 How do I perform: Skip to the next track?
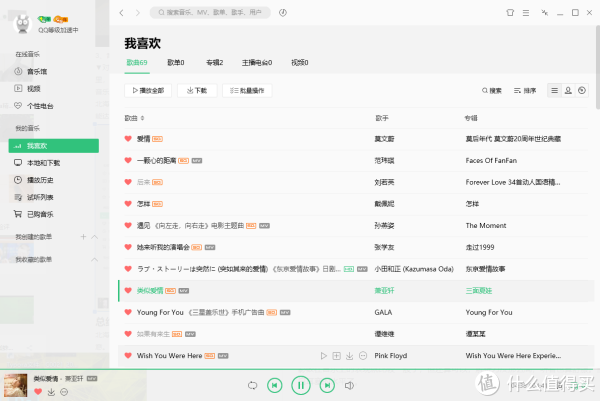click(x=327, y=385)
